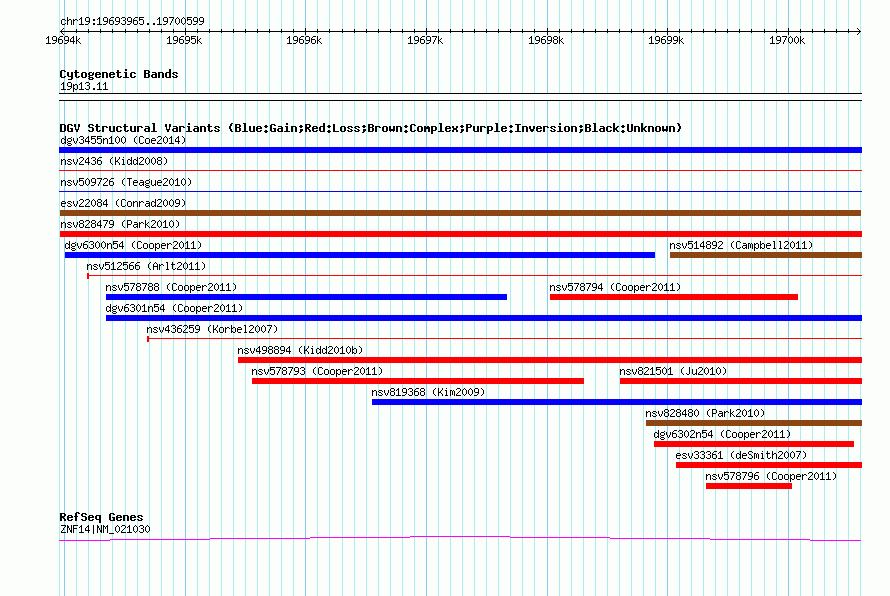Select the dgv6302n54 (Cooper2011) label
The height and width of the screenshot is (596, 890).
click(722, 434)
